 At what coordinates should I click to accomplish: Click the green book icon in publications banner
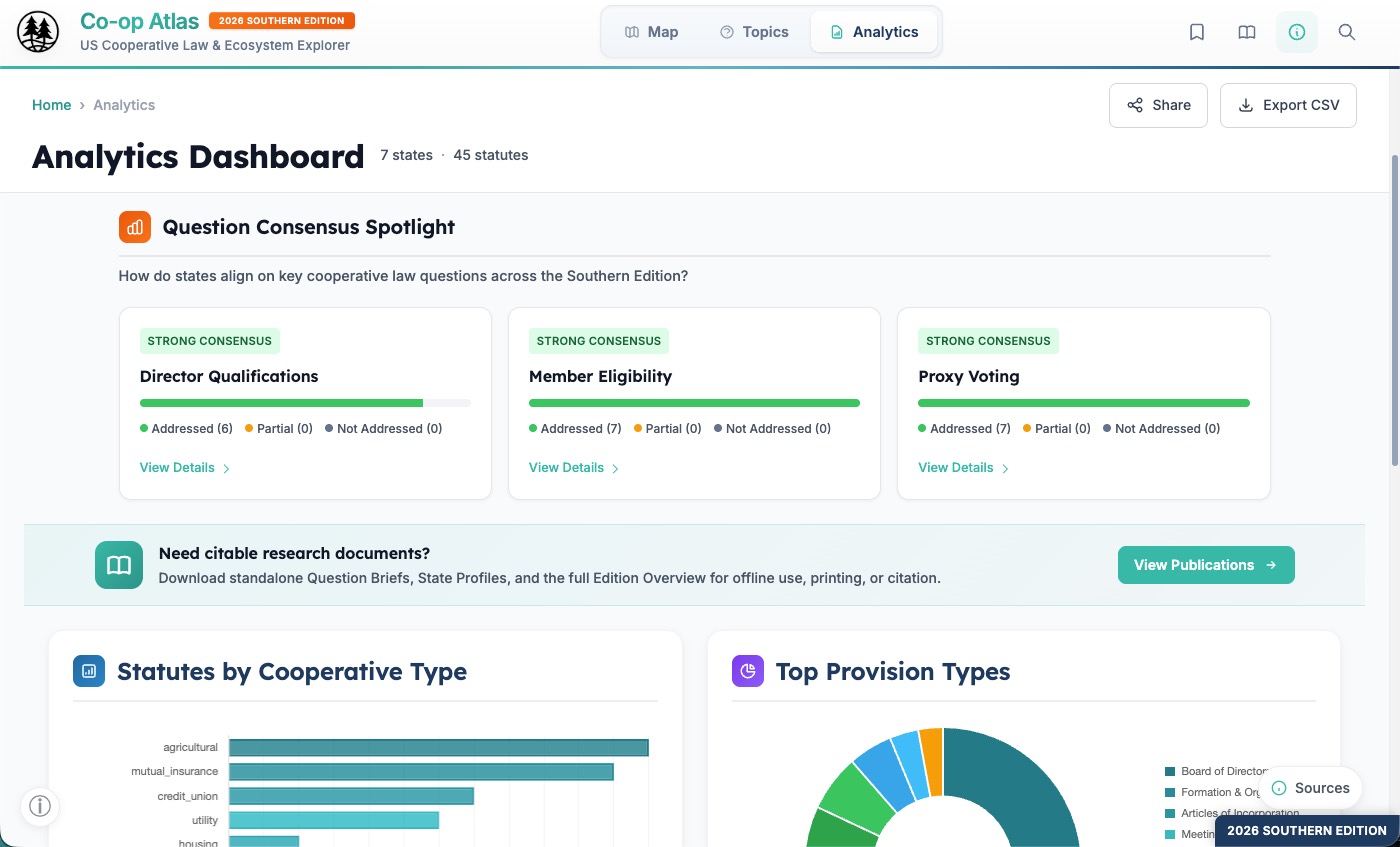click(119, 565)
